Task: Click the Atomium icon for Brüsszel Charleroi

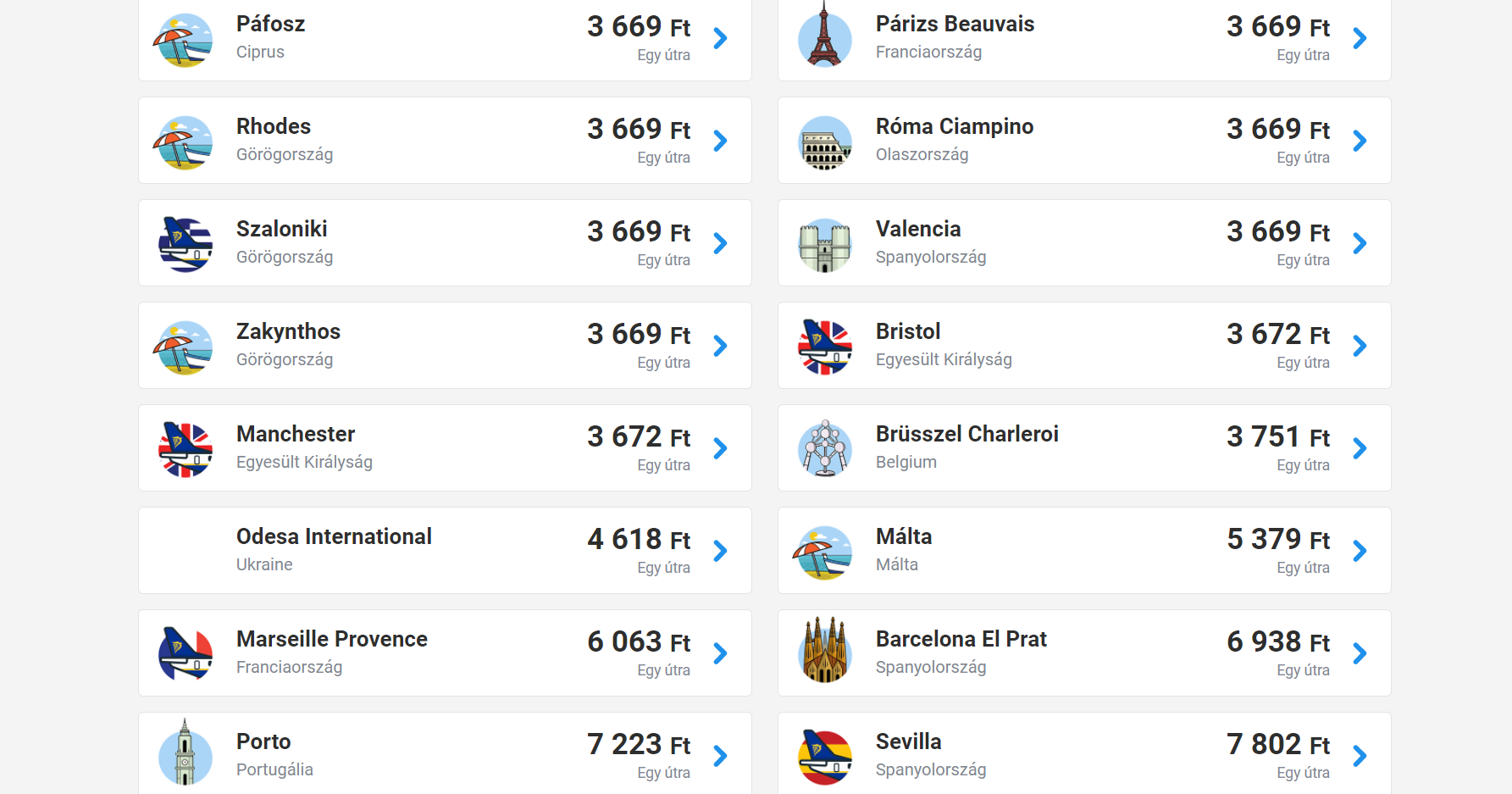Action: (x=824, y=448)
